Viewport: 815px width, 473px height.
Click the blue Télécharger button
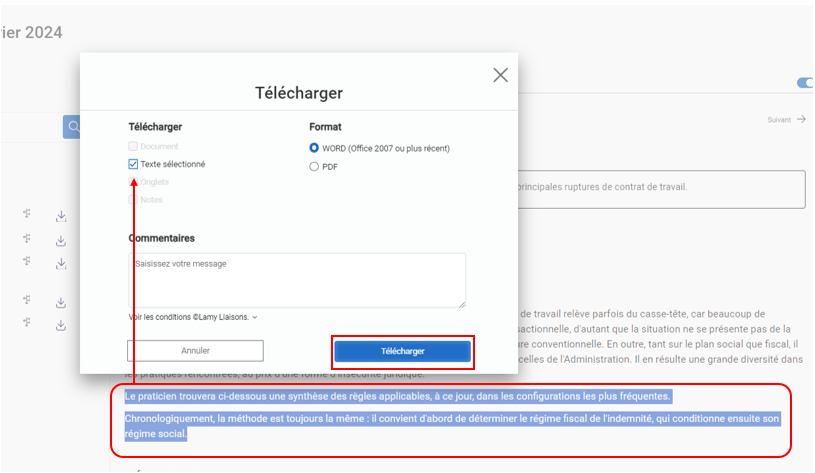(x=402, y=351)
